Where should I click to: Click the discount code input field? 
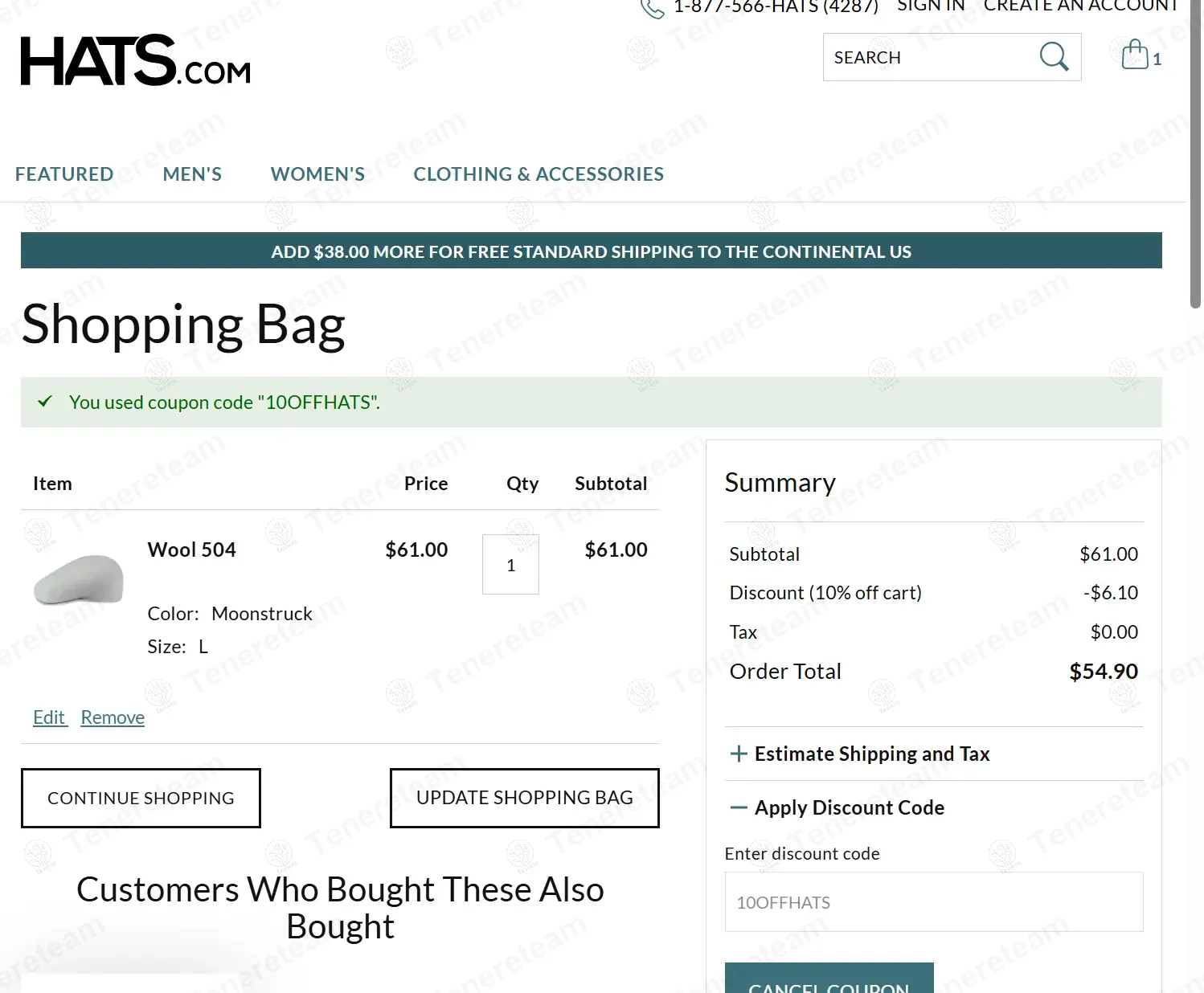[x=934, y=902]
